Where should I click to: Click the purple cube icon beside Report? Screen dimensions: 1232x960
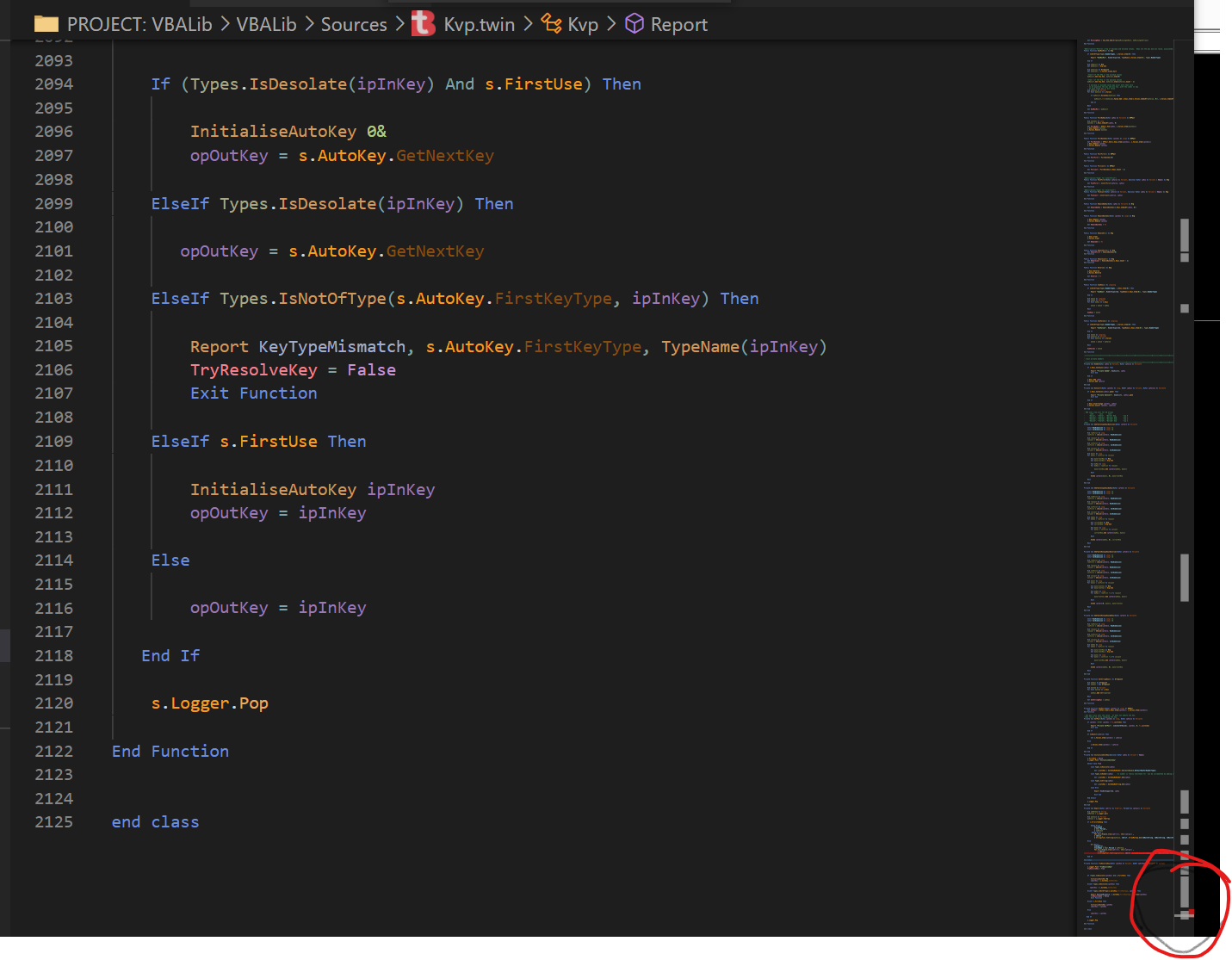click(x=635, y=23)
